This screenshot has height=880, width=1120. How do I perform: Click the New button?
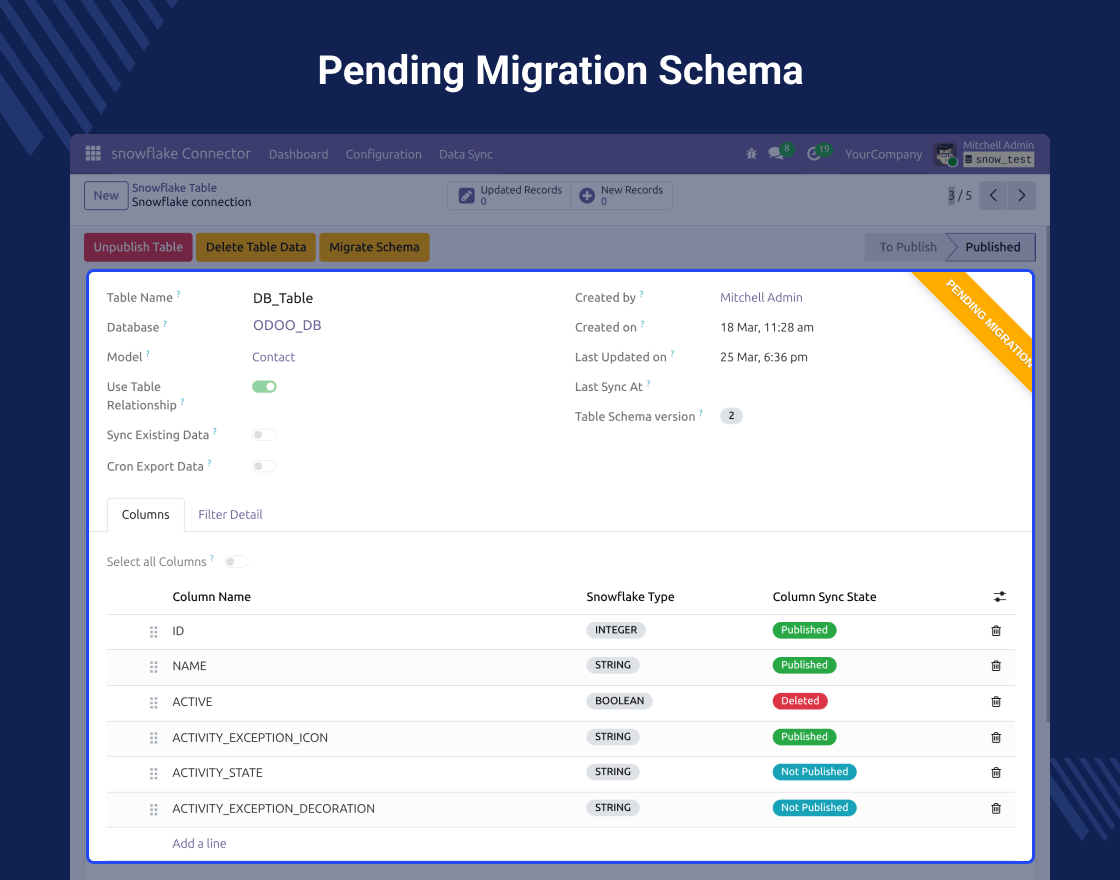tap(106, 196)
